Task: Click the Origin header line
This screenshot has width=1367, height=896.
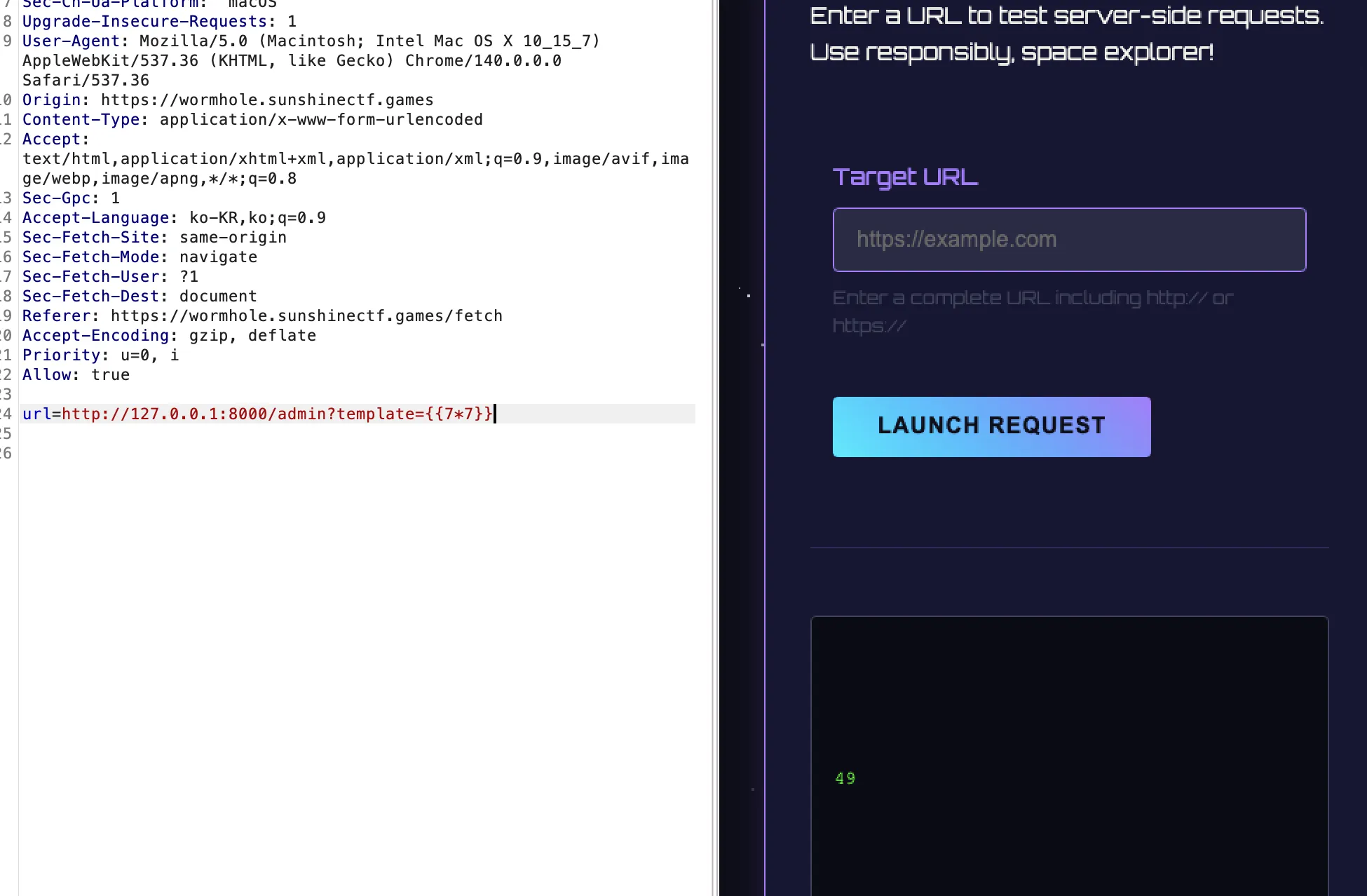Action: click(228, 100)
